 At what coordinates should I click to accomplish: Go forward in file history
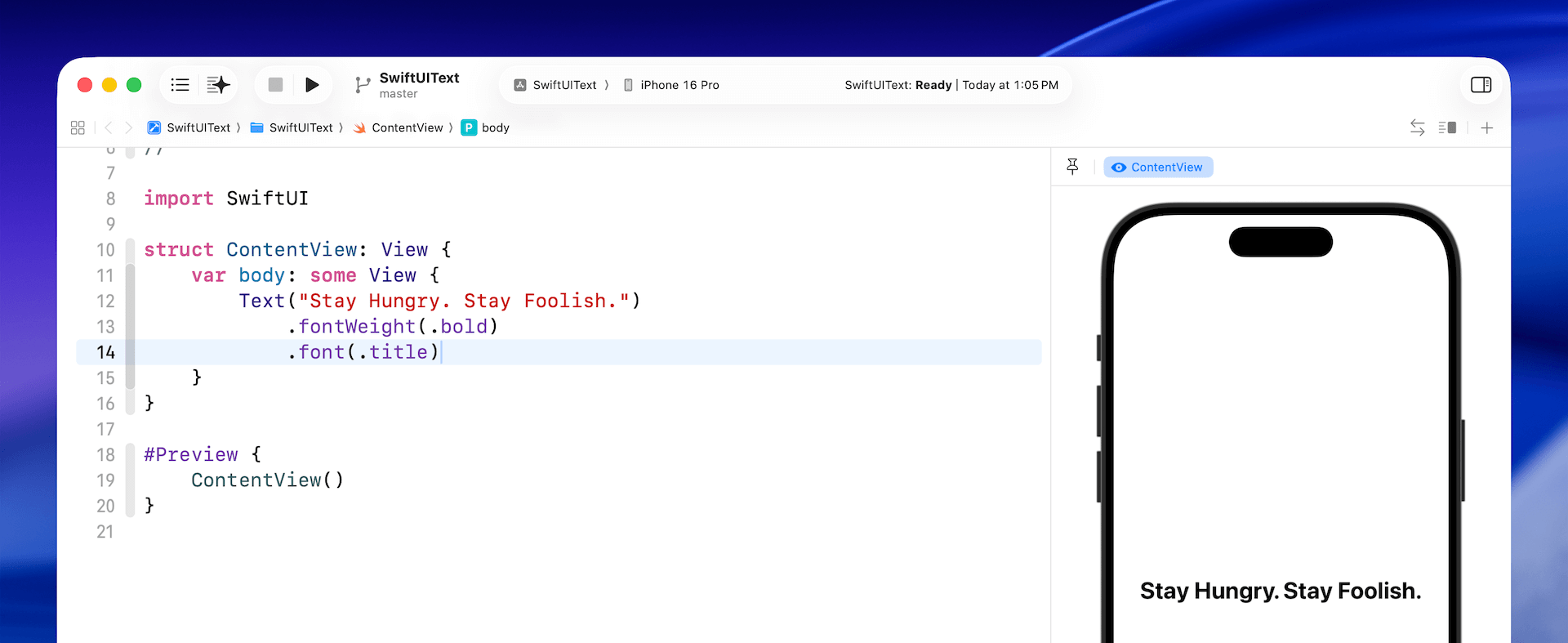click(128, 127)
